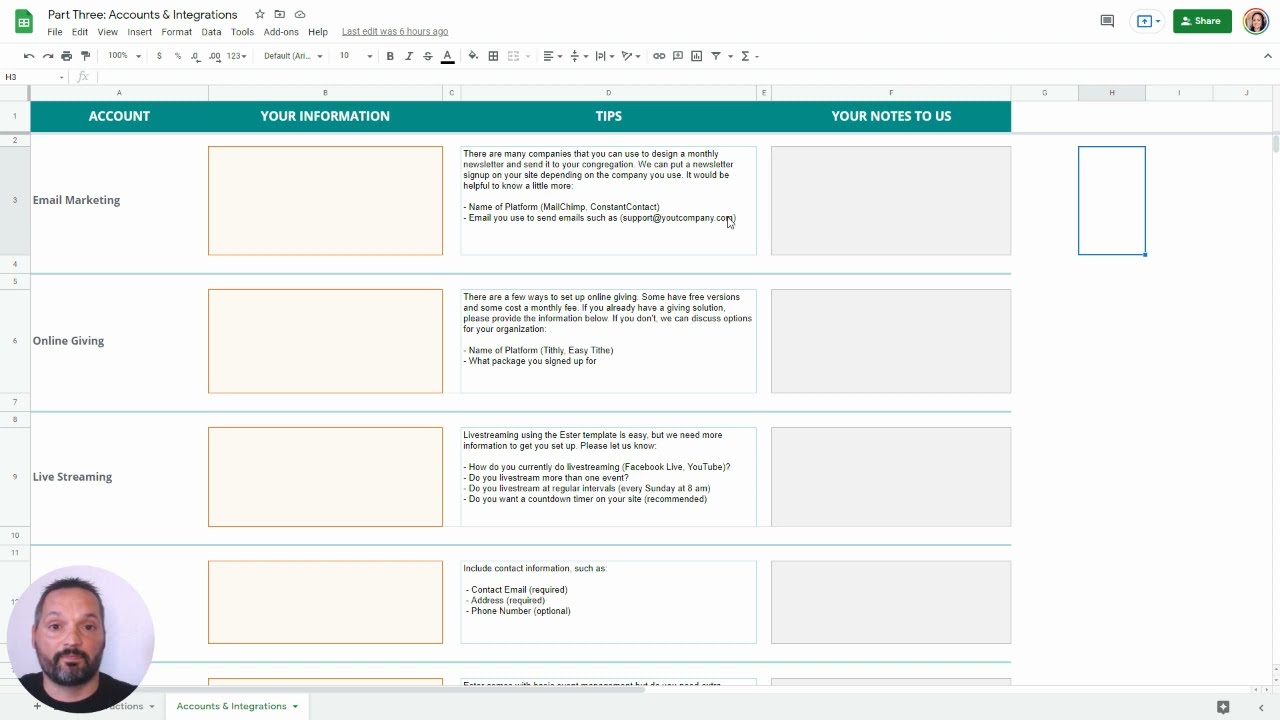Viewport: 1280px width, 720px height.
Task: Open the text color picker
Action: coord(447,56)
